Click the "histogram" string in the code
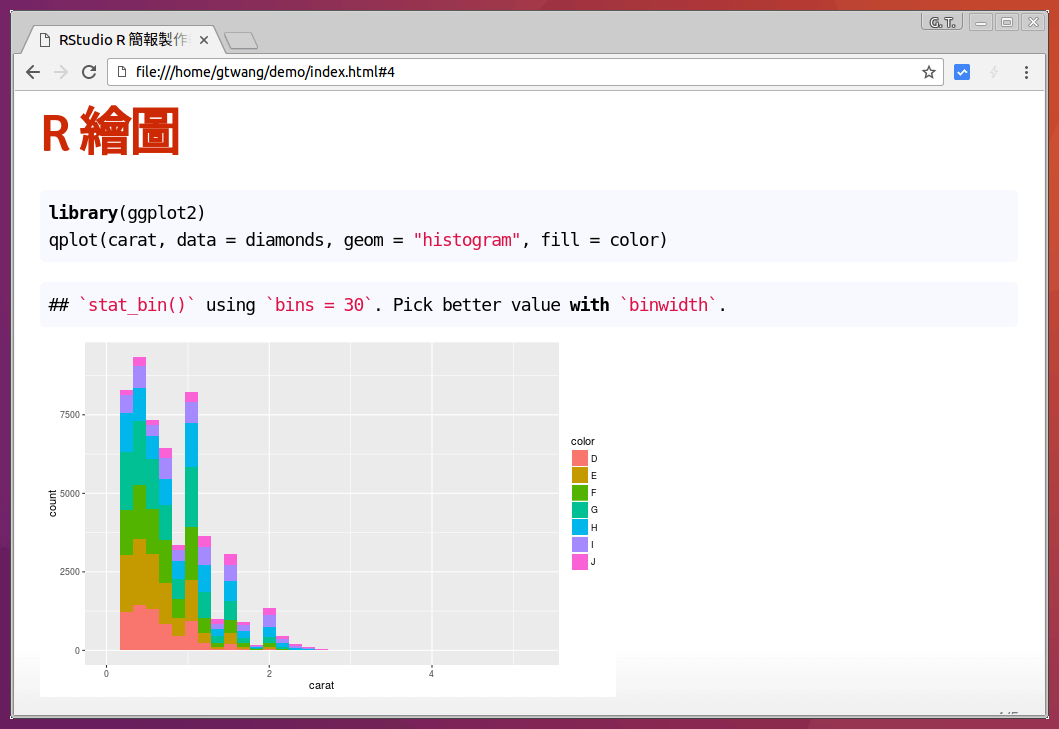1059x729 pixels. 467,240
